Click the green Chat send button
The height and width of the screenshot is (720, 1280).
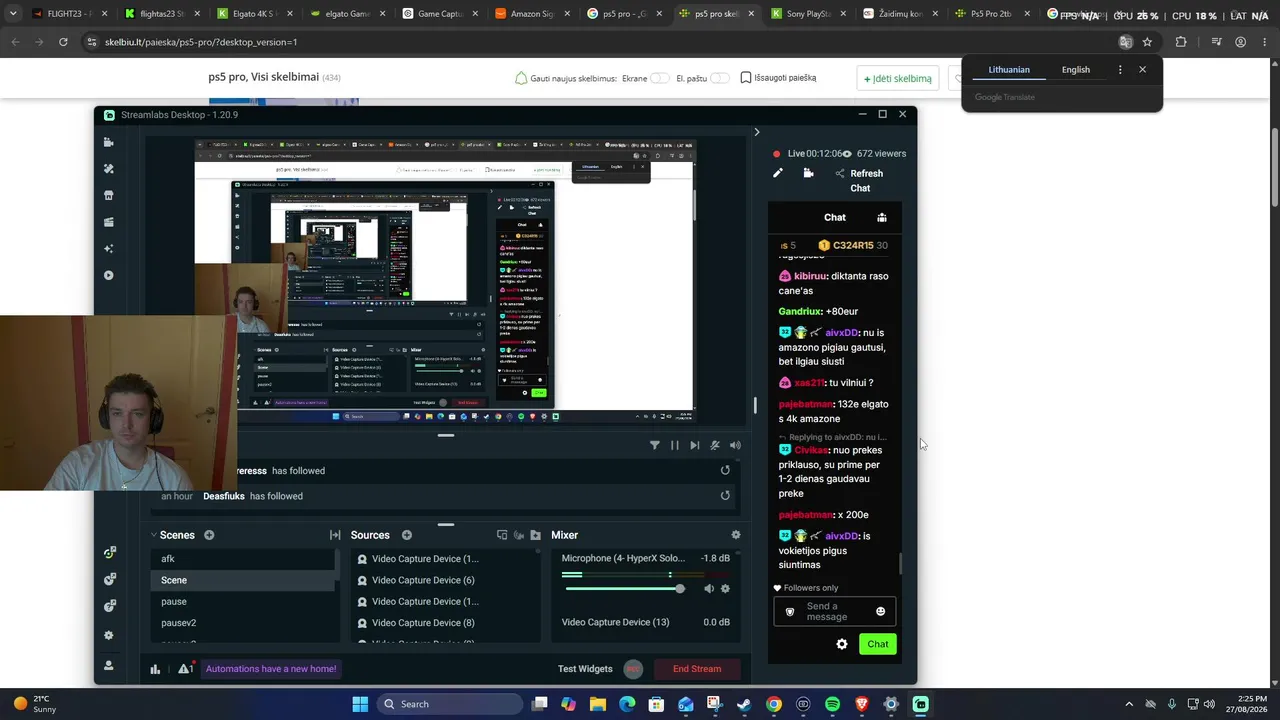coord(877,644)
